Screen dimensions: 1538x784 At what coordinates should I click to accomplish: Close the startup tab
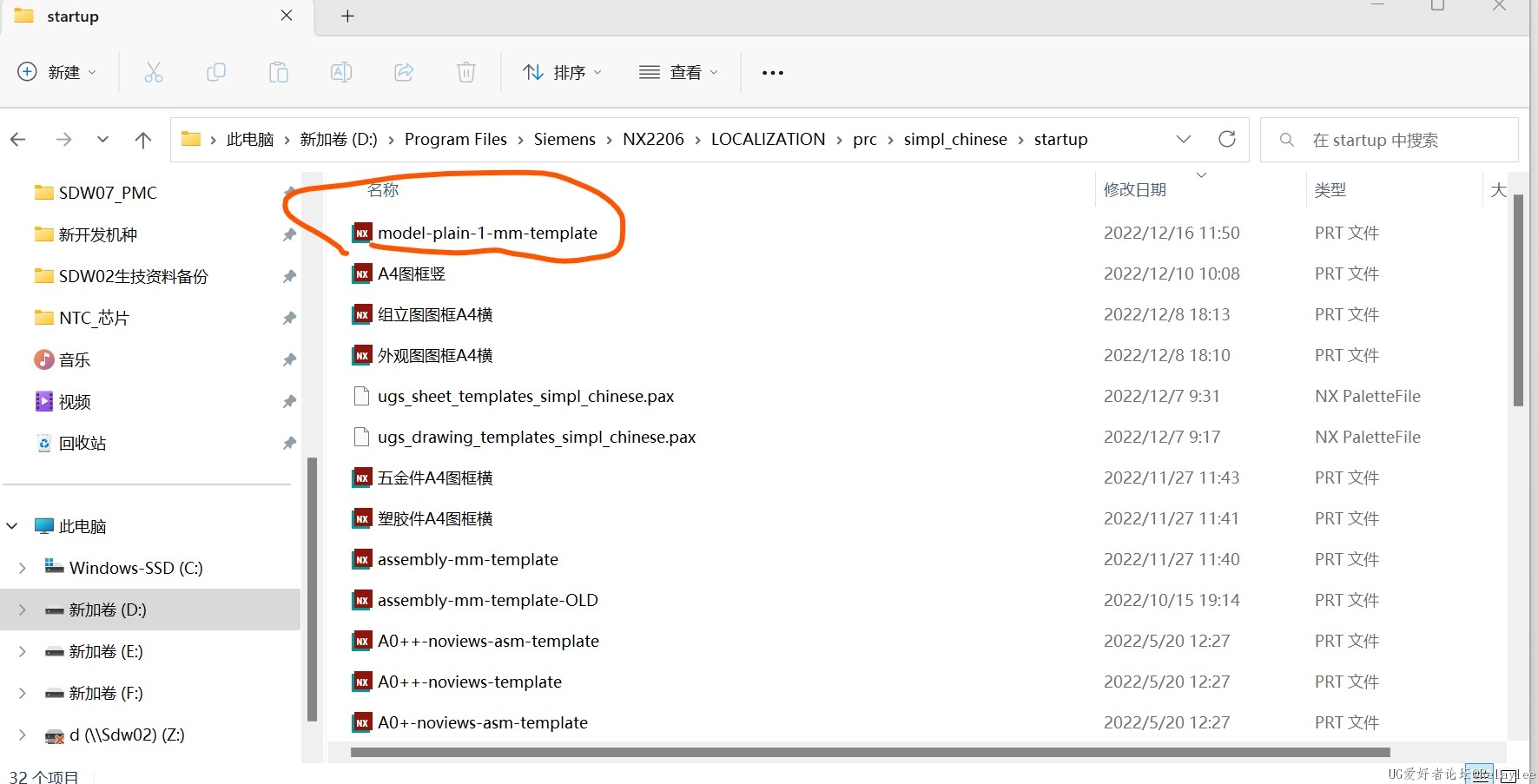(x=287, y=16)
